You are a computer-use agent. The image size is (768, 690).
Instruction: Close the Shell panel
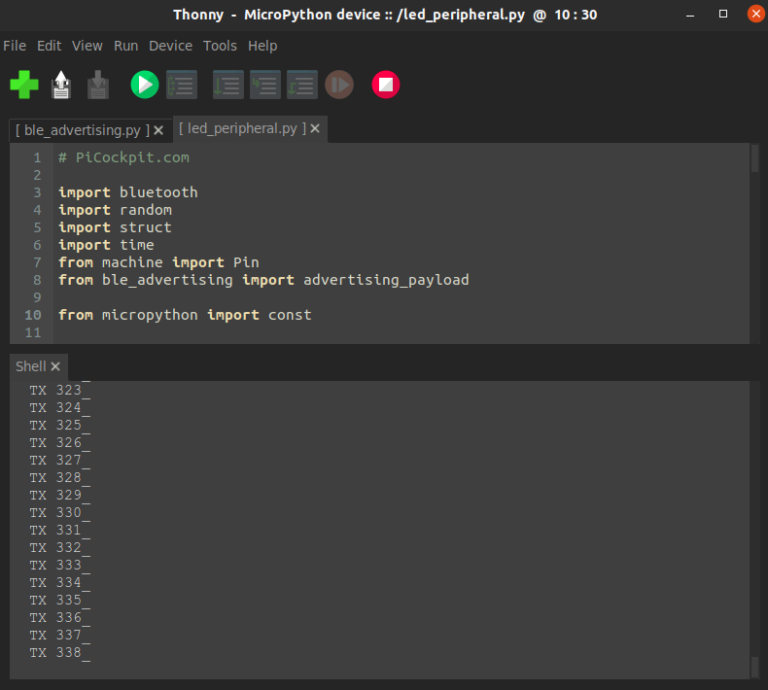(56, 367)
